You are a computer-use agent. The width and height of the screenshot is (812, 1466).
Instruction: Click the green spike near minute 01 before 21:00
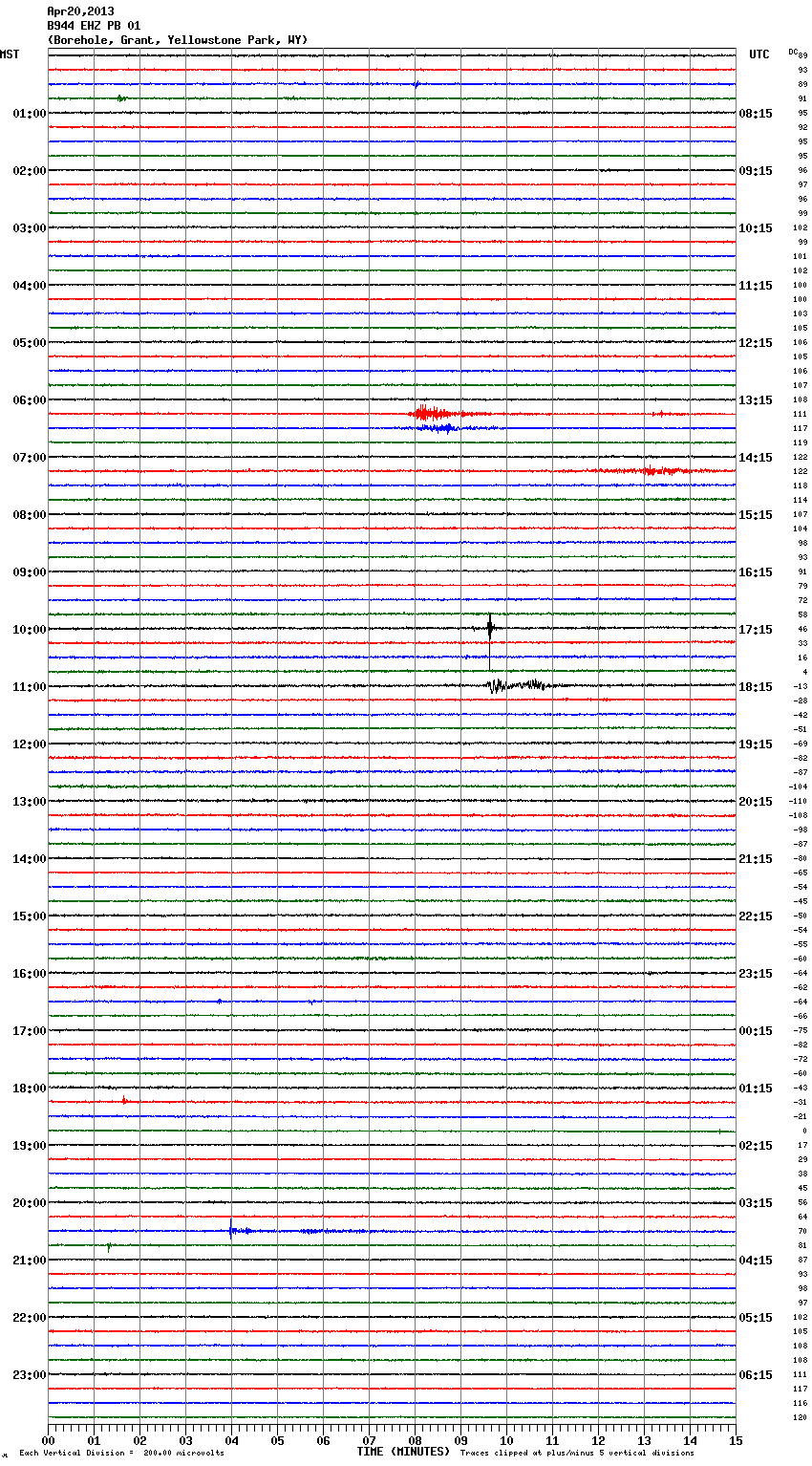[109, 1246]
